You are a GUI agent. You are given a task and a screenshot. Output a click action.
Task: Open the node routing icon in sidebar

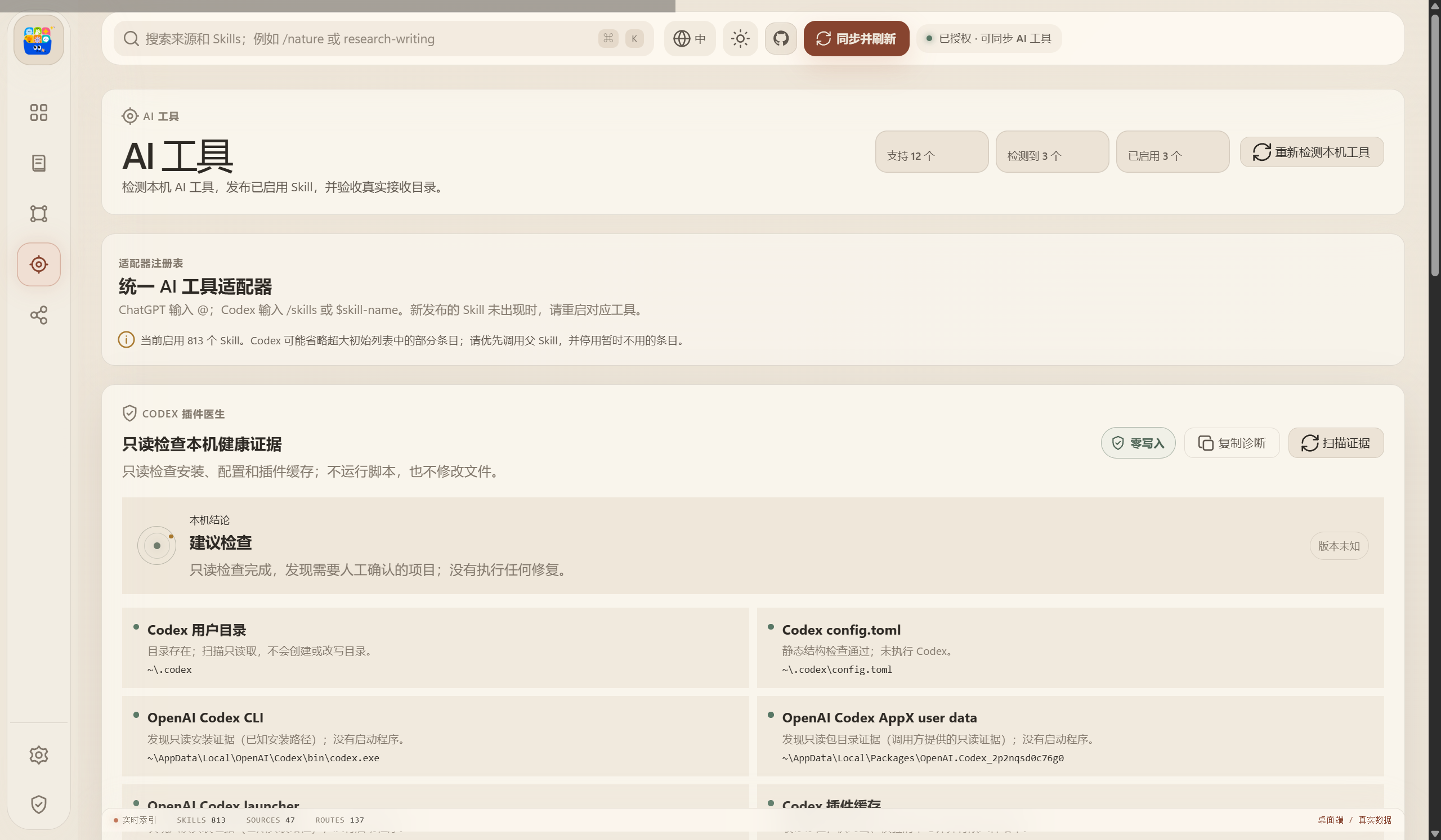click(38, 214)
